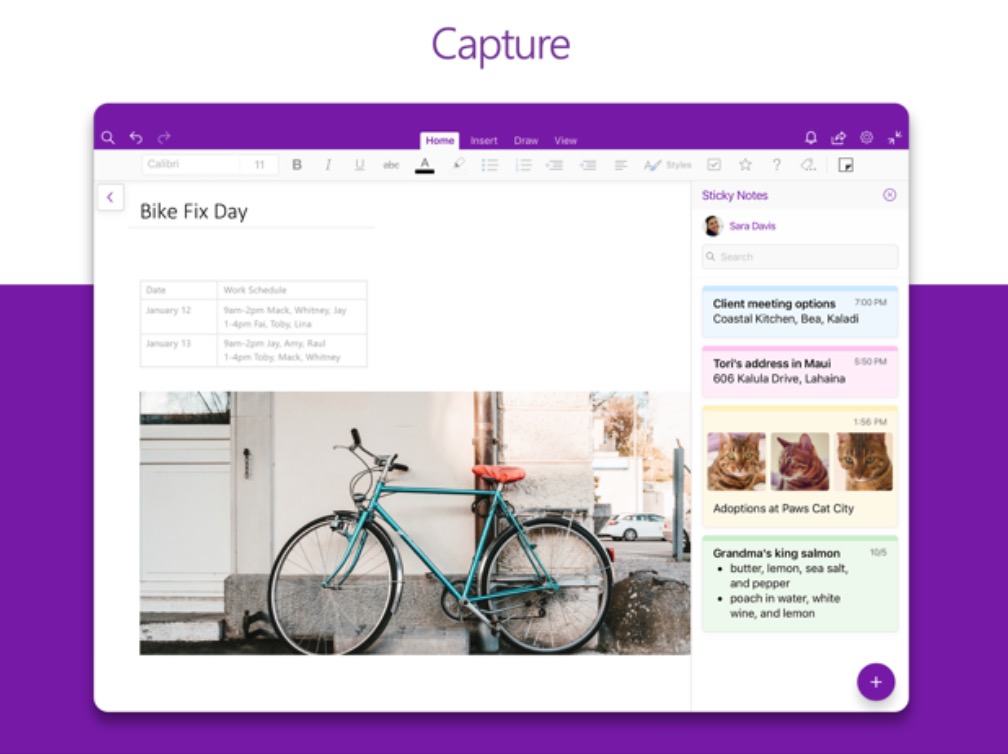Click the Date header cell
Viewport: 1008px width, 754px height.
(x=179, y=290)
